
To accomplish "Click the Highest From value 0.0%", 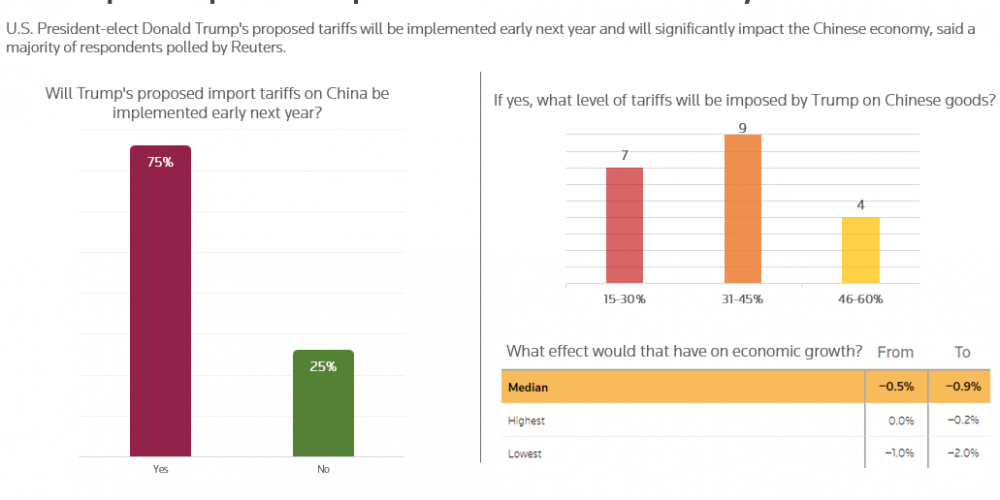I will tap(901, 421).
